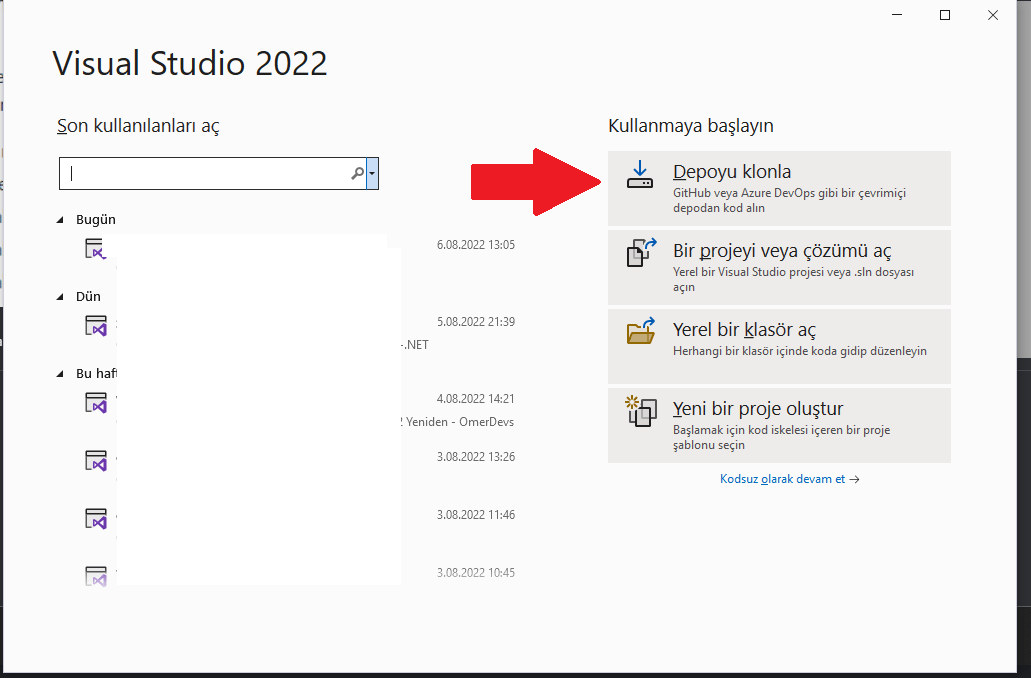This screenshot has width=1031, height=678.
Task: Click timestamp 4.08.2022 14:21
Action: 475,399
